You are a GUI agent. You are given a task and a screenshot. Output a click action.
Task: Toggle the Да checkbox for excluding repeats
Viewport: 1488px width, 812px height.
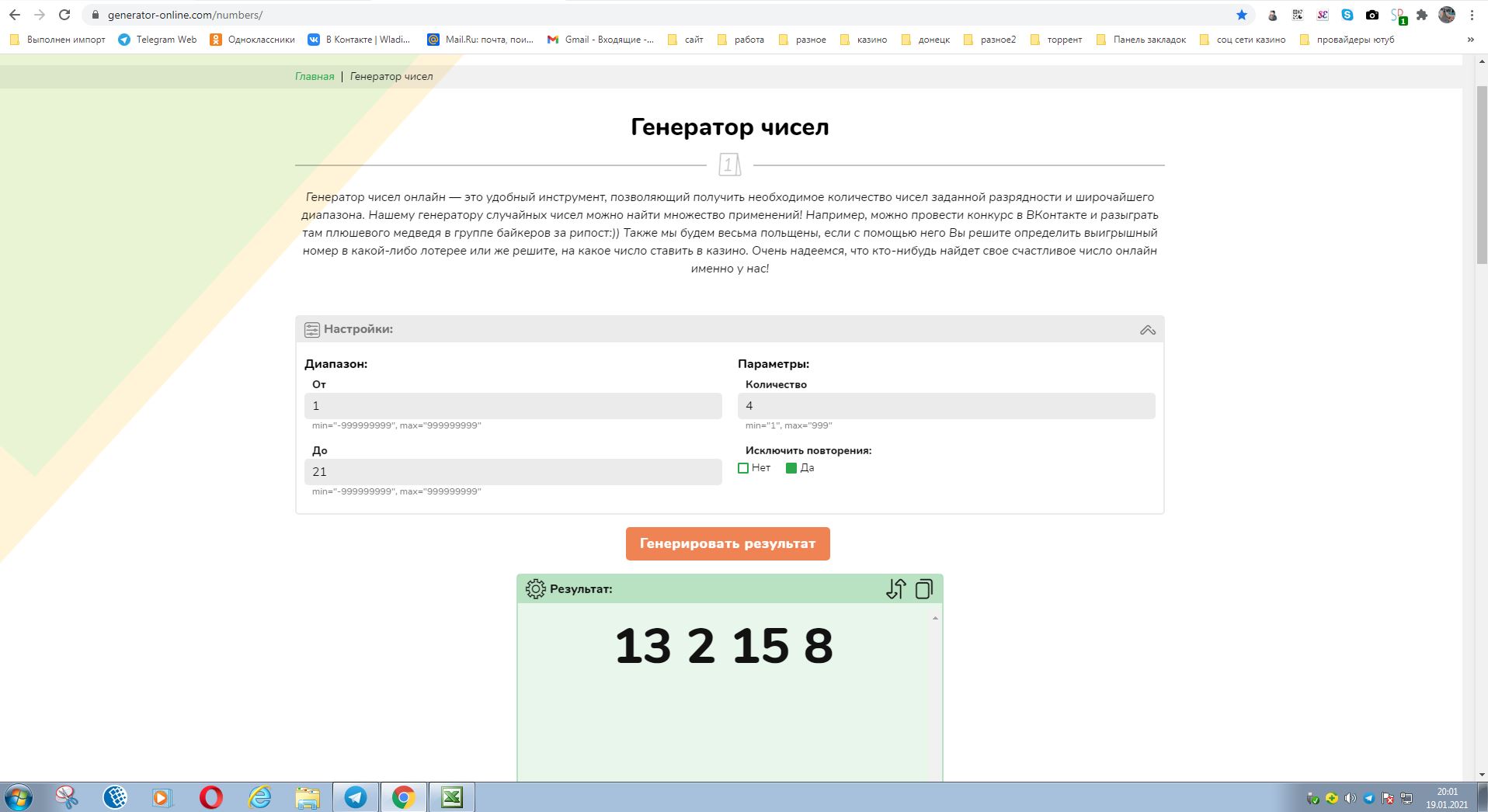(x=791, y=468)
